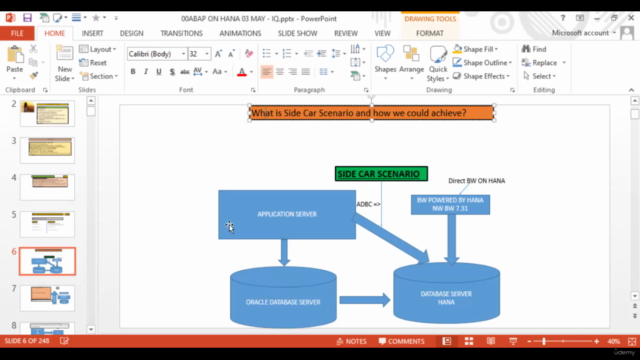The width and height of the screenshot is (640, 360).
Task: Toggle Bold formatting
Action: (133, 72)
